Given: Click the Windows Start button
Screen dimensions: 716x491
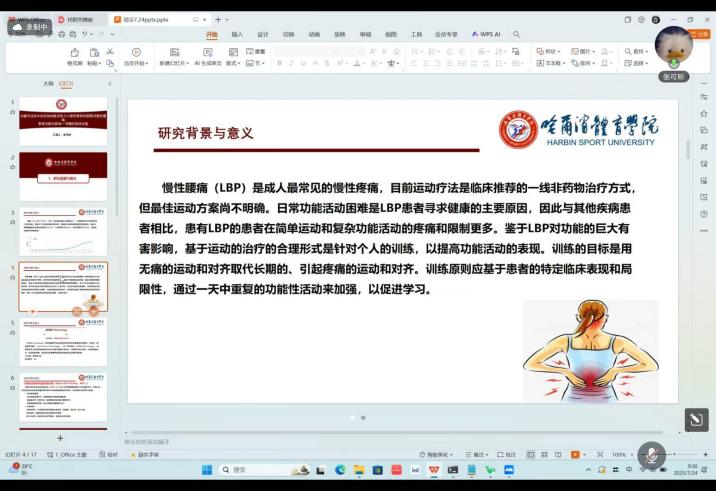Looking at the screenshot, I should click(x=207, y=470).
